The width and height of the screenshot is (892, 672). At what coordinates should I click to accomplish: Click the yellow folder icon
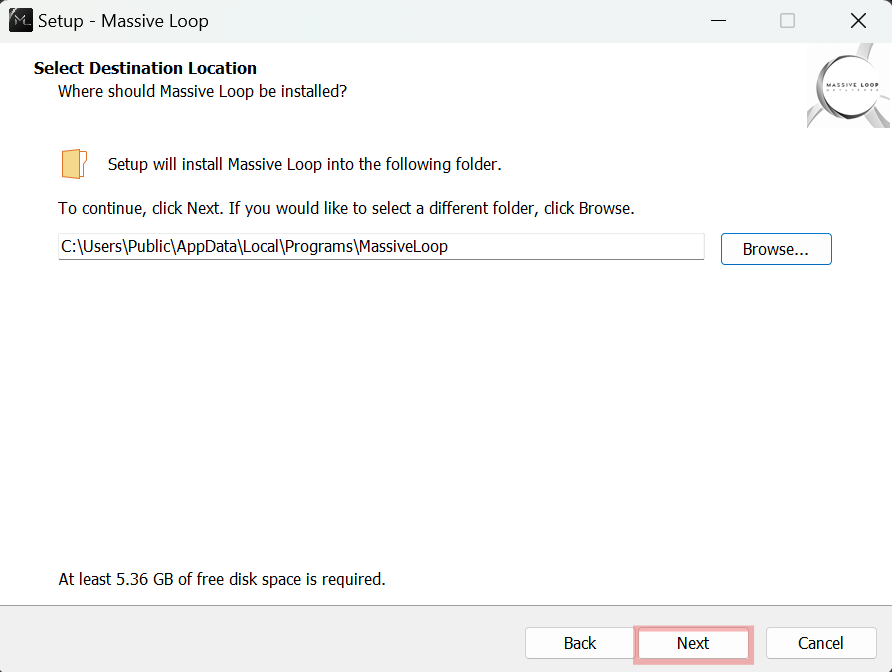tap(75, 164)
